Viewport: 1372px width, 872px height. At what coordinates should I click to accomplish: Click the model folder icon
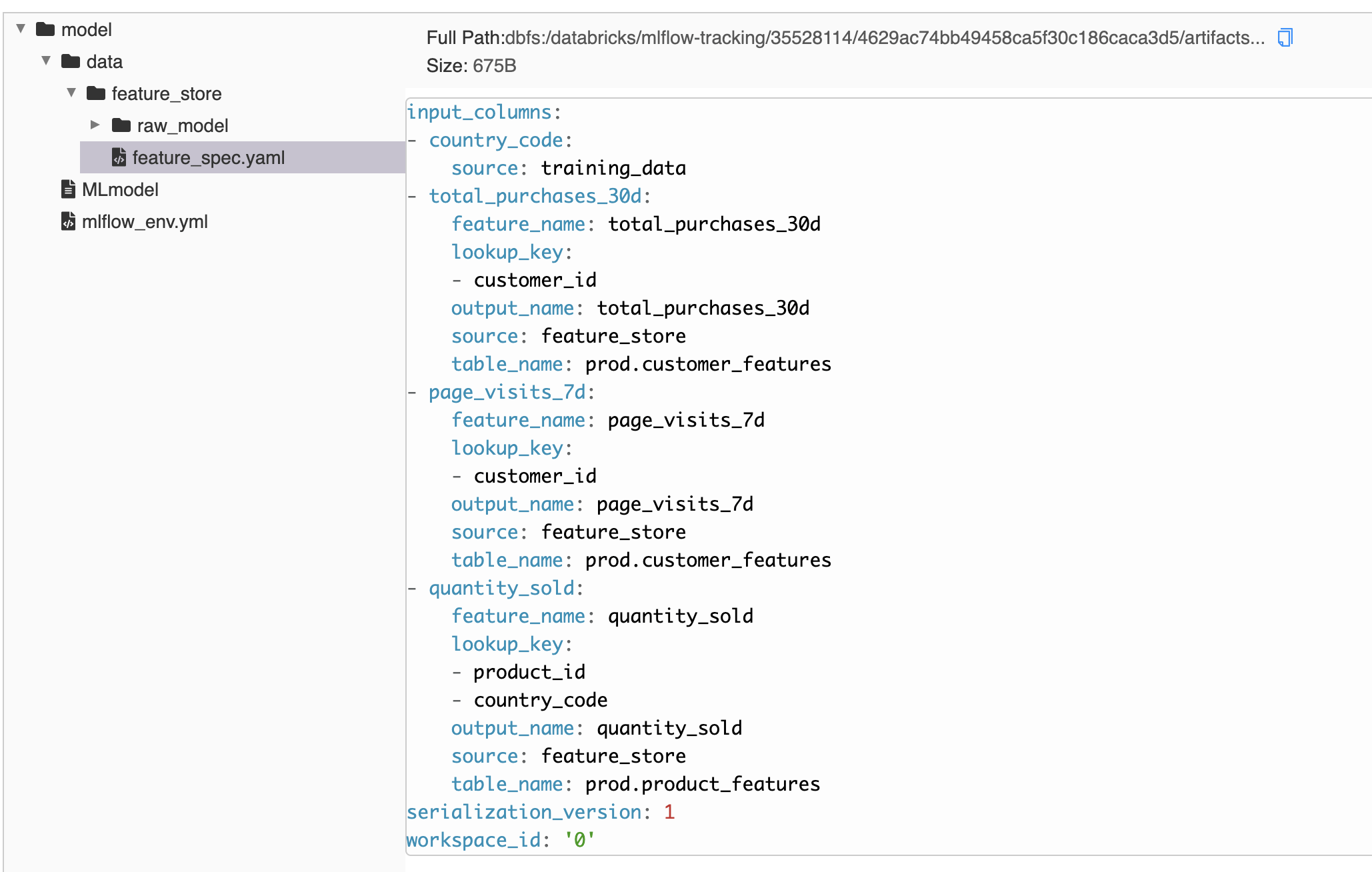(45, 29)
